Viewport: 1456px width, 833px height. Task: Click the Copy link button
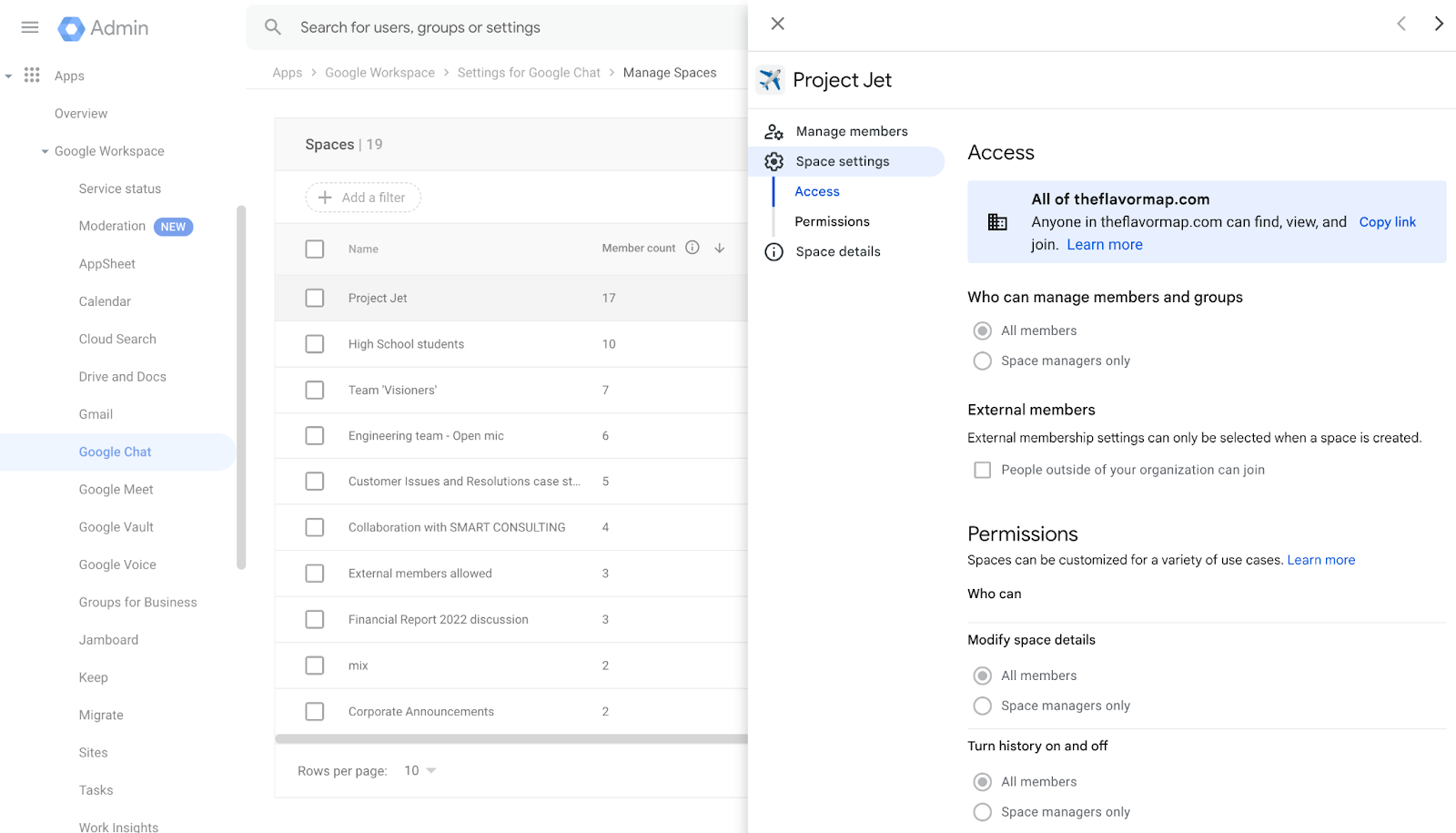click(1387, 222)
